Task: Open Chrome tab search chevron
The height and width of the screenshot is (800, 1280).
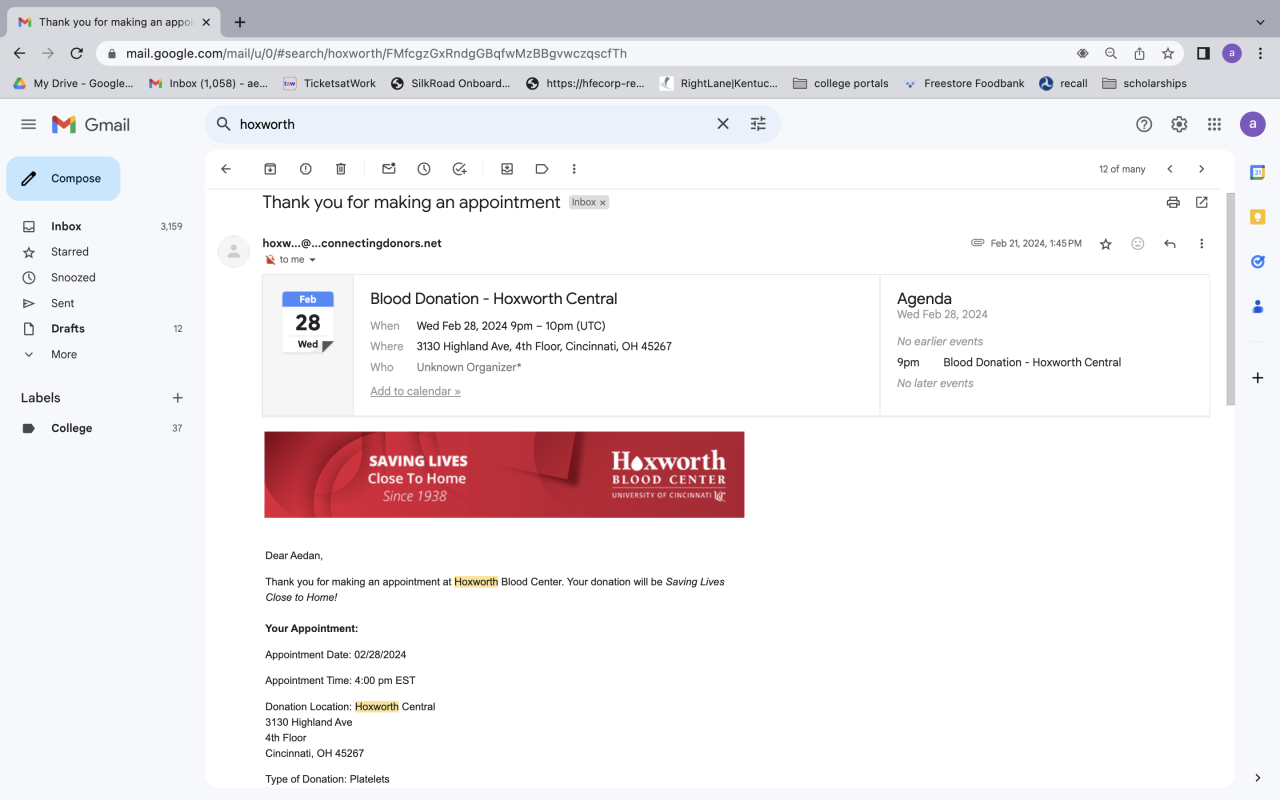Action: [x=1260, y=22]
